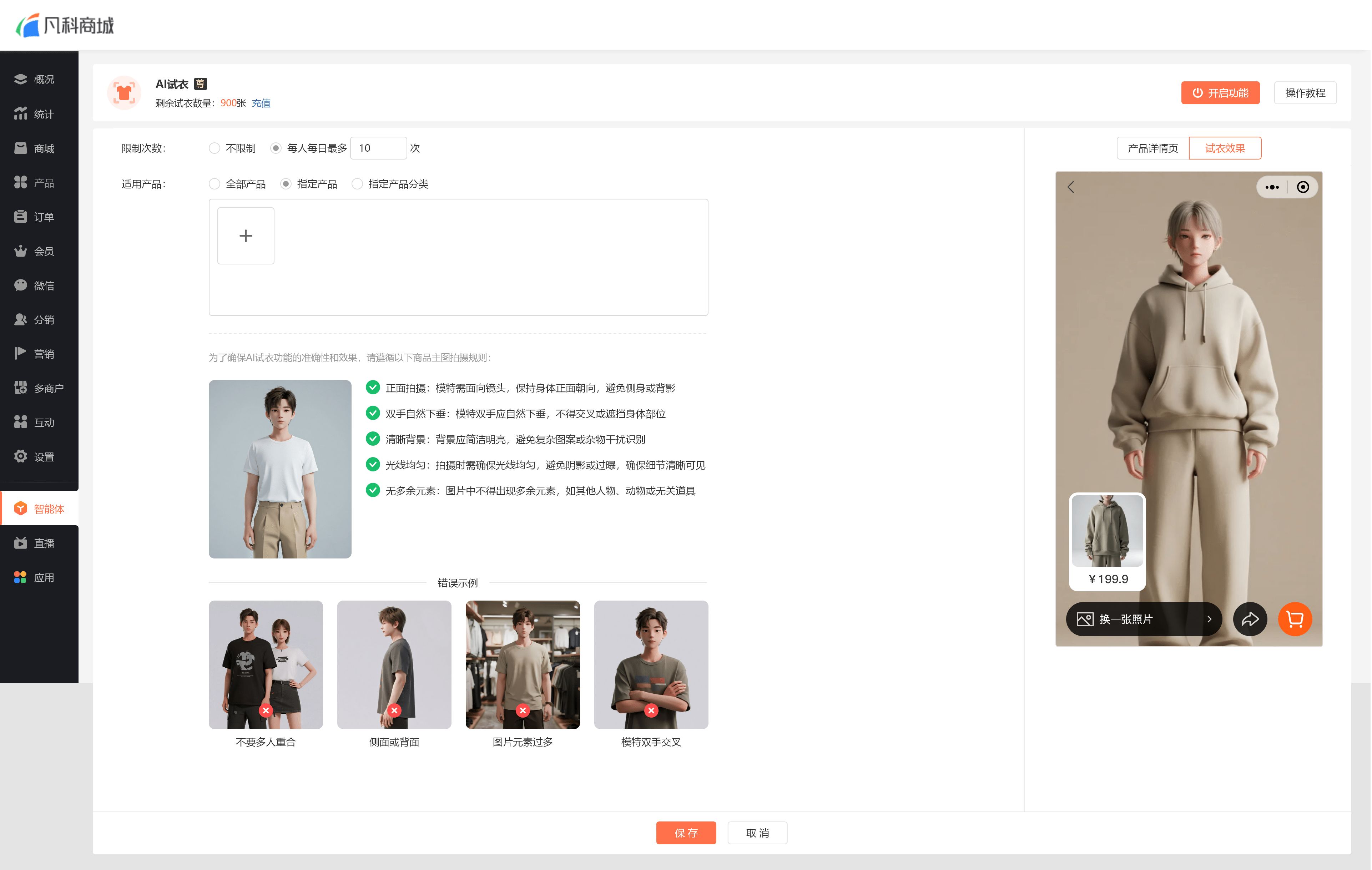Select the 不限制 radio option
Viewport: 1372px width, 870px height.
tap(214, 148)
